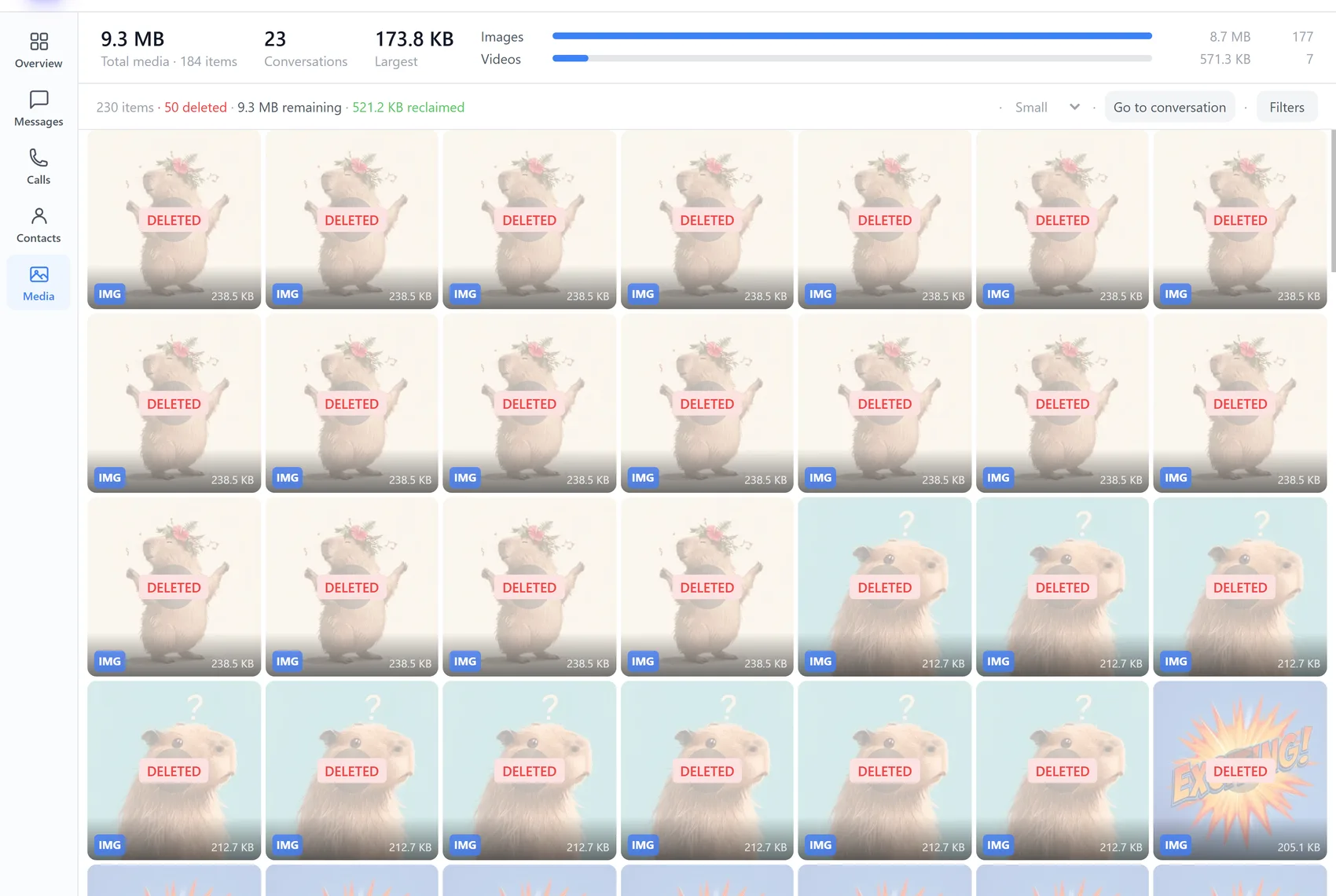Viewport: 1336px width, 896px height.
Task: Click the Images storage progress bar
Action: (852, 36)
